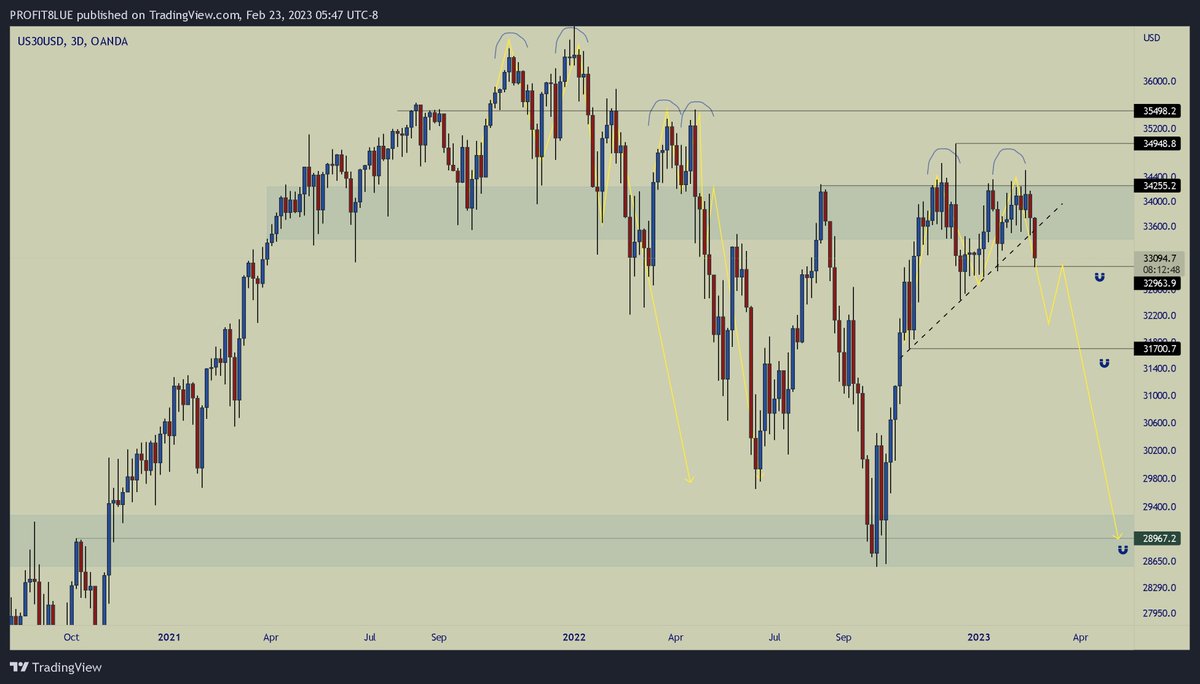
Task: Click the 35200.0 tick on the price axis
Action: point(1160,129)
